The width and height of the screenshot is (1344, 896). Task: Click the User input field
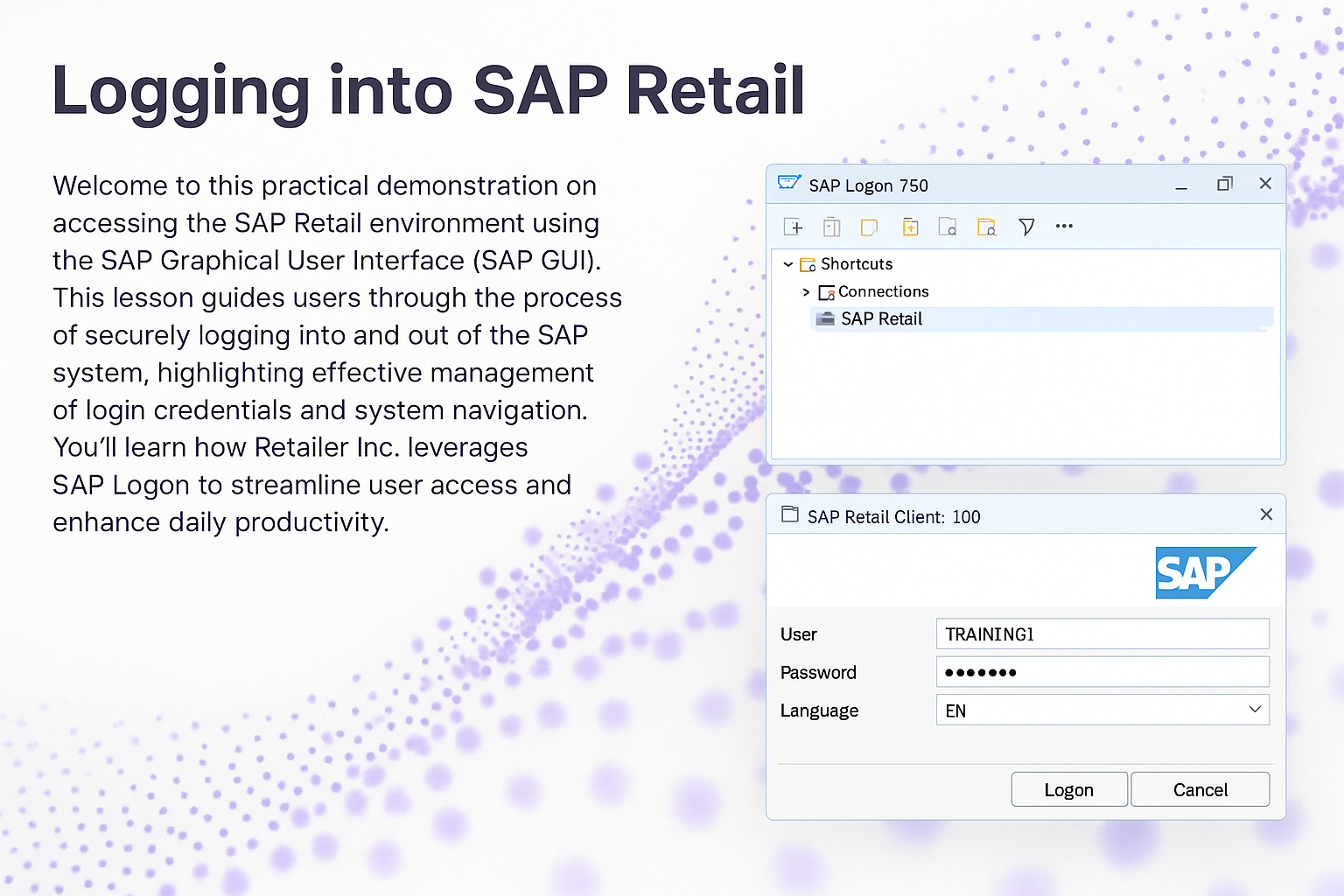pyautogui.click(x=1102, y=634)
